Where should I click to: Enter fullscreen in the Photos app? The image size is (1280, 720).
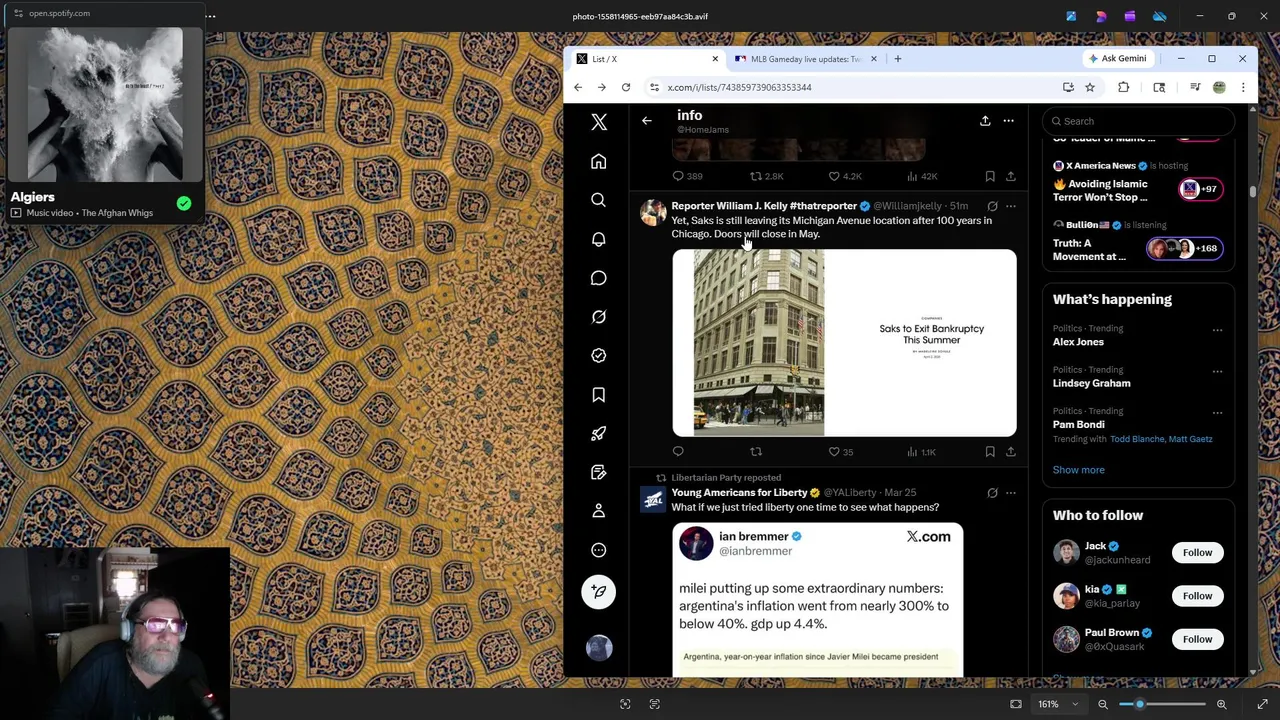coord(1263,704)
